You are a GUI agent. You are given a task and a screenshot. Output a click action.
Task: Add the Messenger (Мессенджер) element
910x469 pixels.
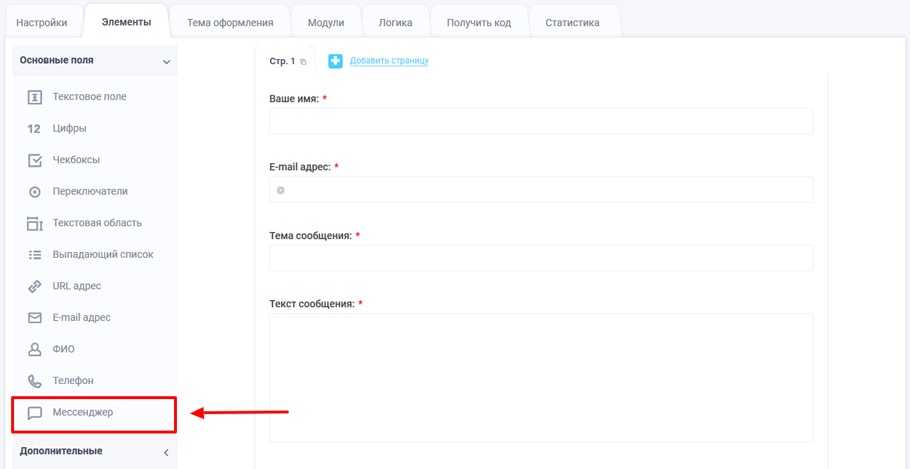(82, 412)
